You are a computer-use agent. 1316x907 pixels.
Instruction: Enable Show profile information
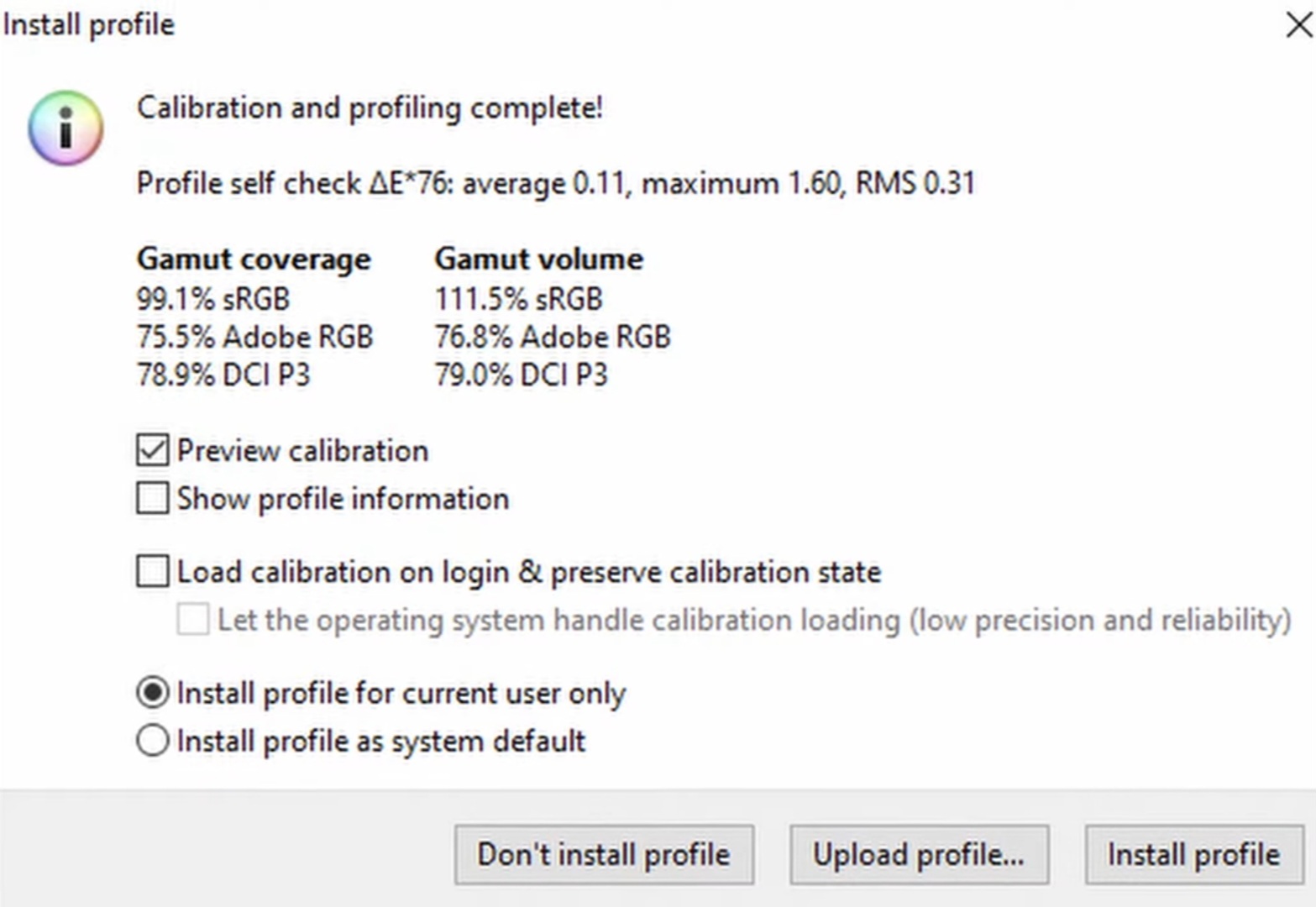coord(152,498)
